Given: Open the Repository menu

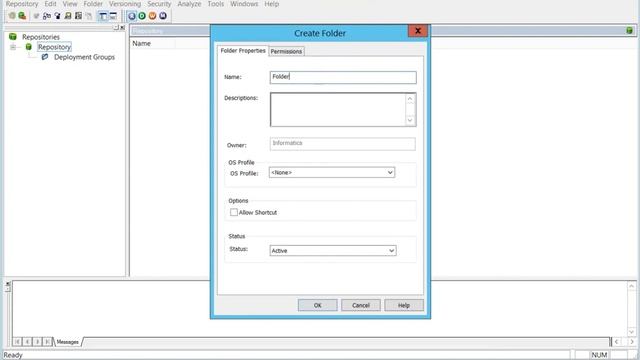Looking at the screenshot, I should 22,4.
